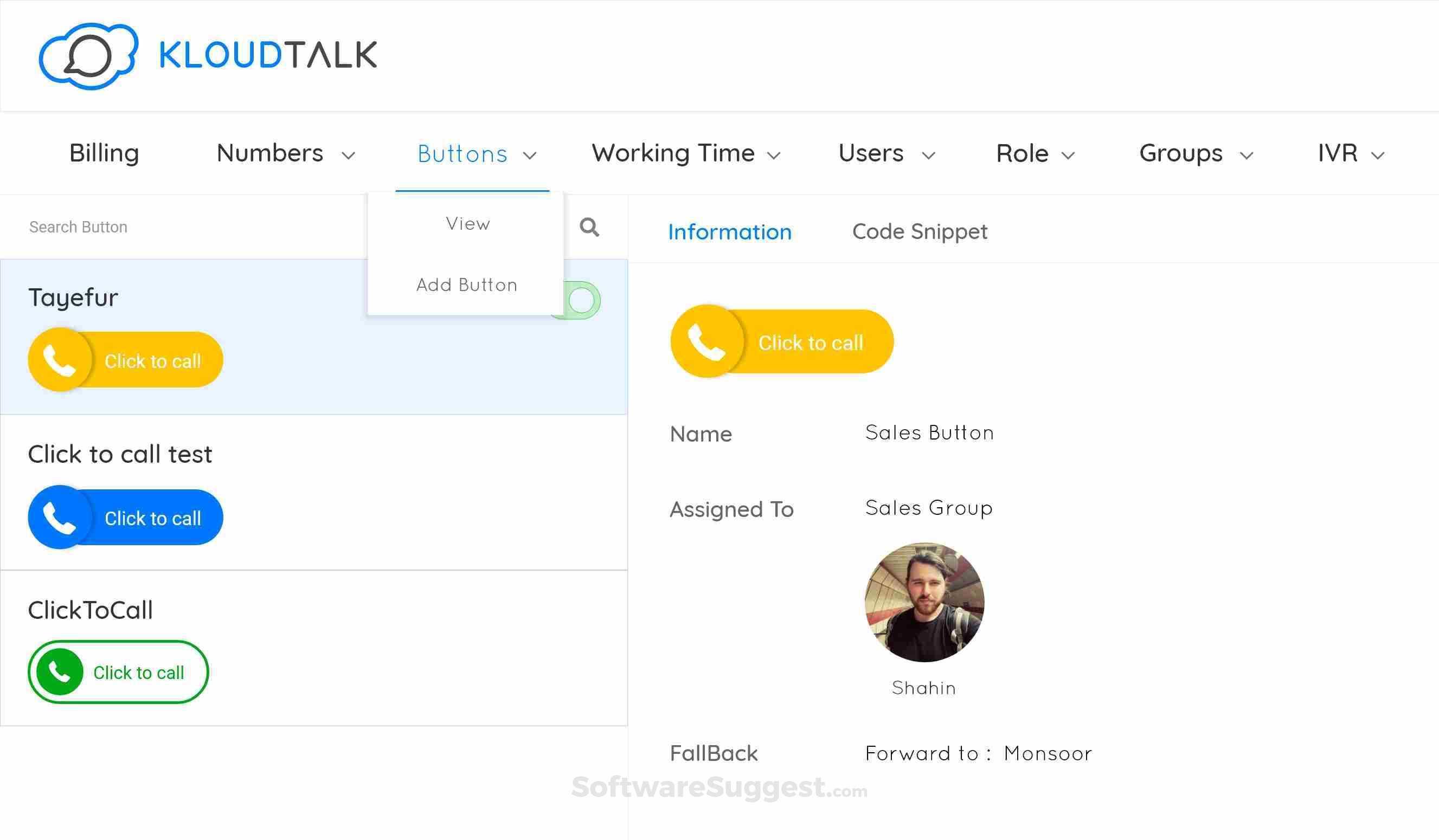Toggle the Tayefur button switch
Image resolution: width=1439 pixels, height=840 pixels.
(582, 300)
